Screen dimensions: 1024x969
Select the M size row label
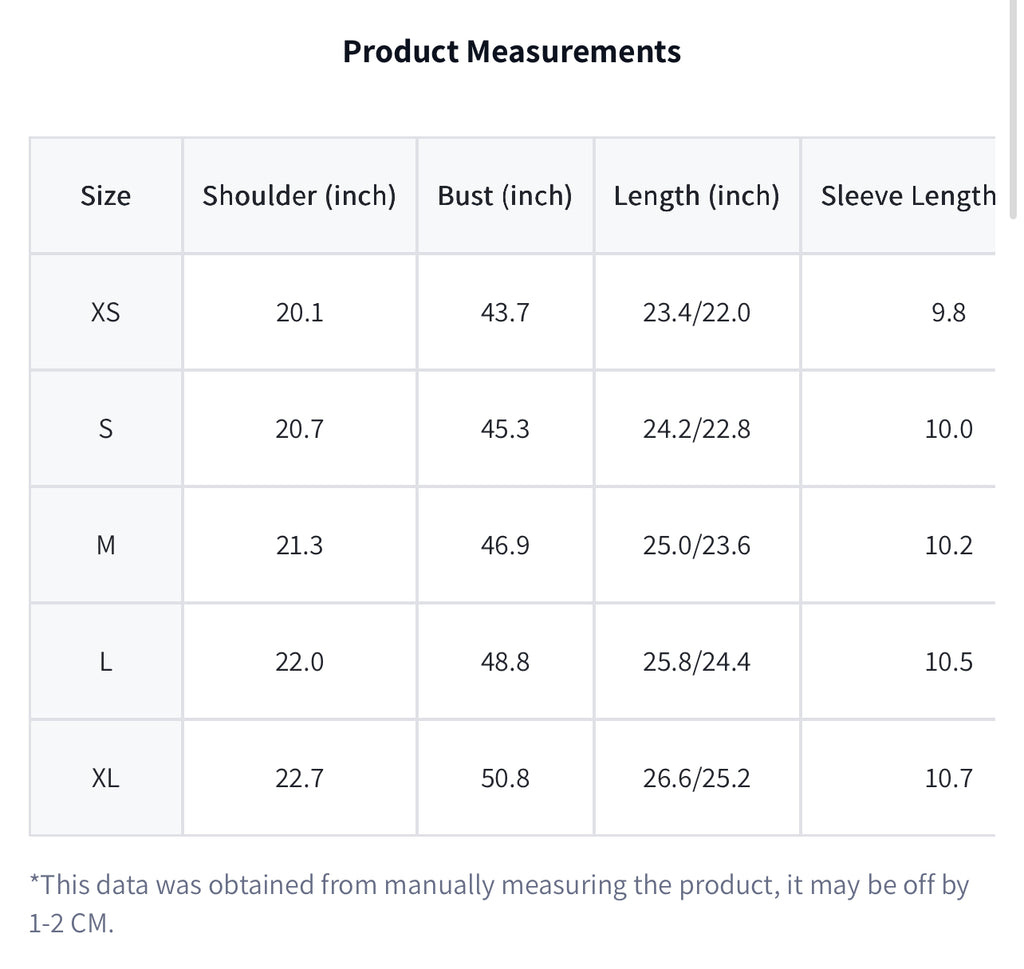coord(105,545)
